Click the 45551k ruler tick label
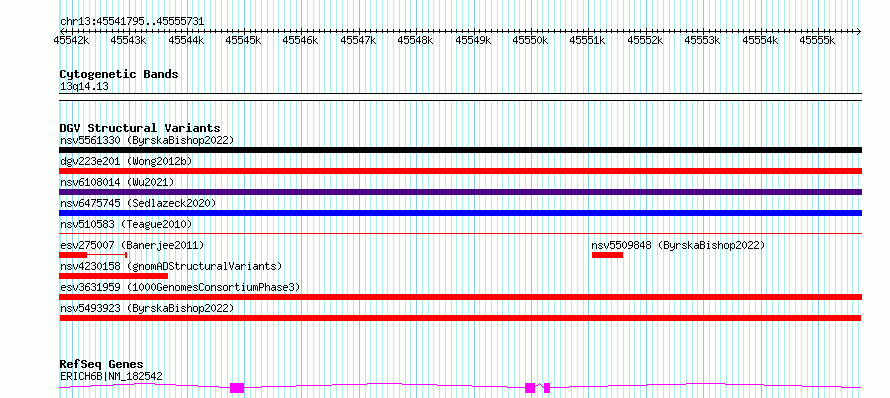This screenshot has width=890, height=398. pos(588,40)
